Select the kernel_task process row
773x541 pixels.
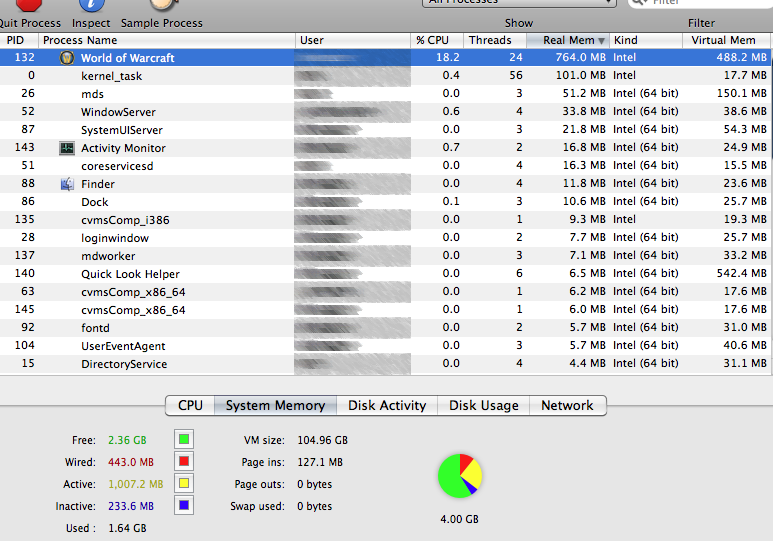tap(386, 75)
